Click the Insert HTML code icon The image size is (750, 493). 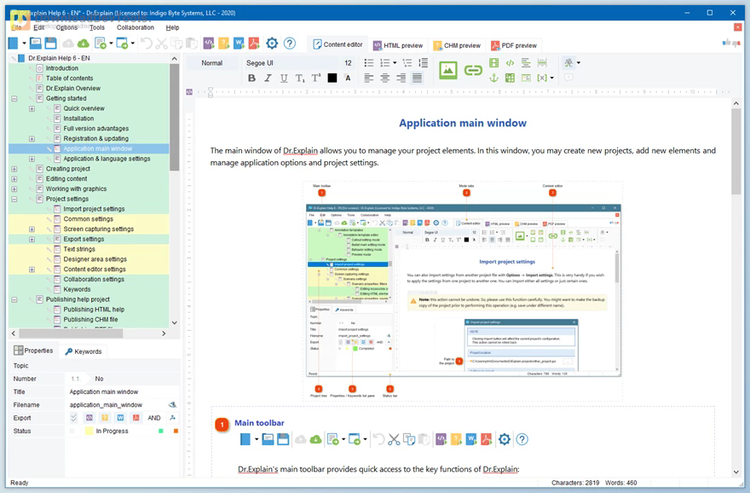[510, 63]
